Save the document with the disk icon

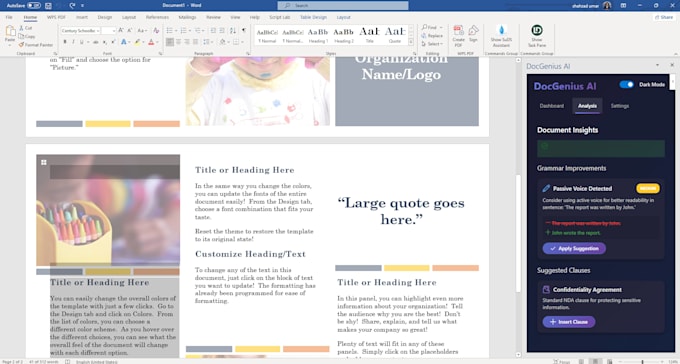[x=48, y=6]
